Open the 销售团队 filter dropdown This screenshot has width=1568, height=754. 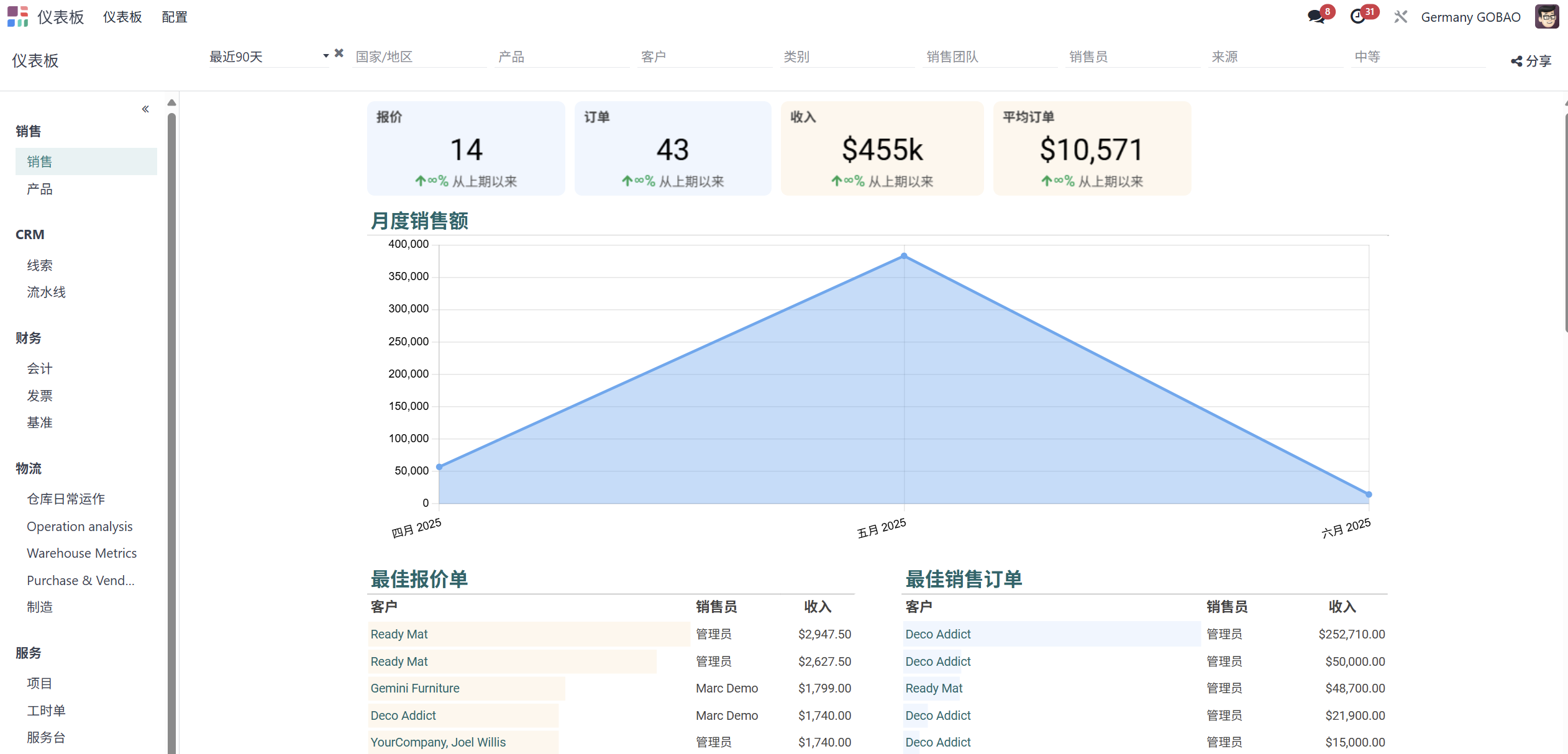point(989,57)
